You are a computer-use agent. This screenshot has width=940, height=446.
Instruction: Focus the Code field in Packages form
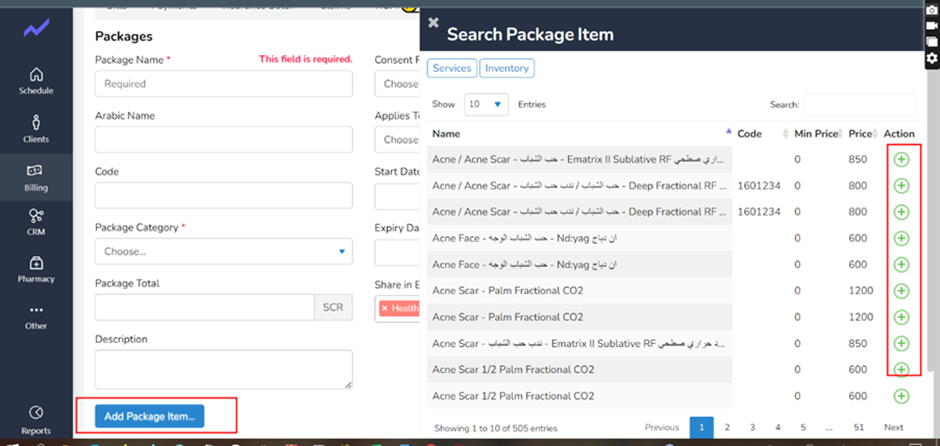[x=224, y=195]
